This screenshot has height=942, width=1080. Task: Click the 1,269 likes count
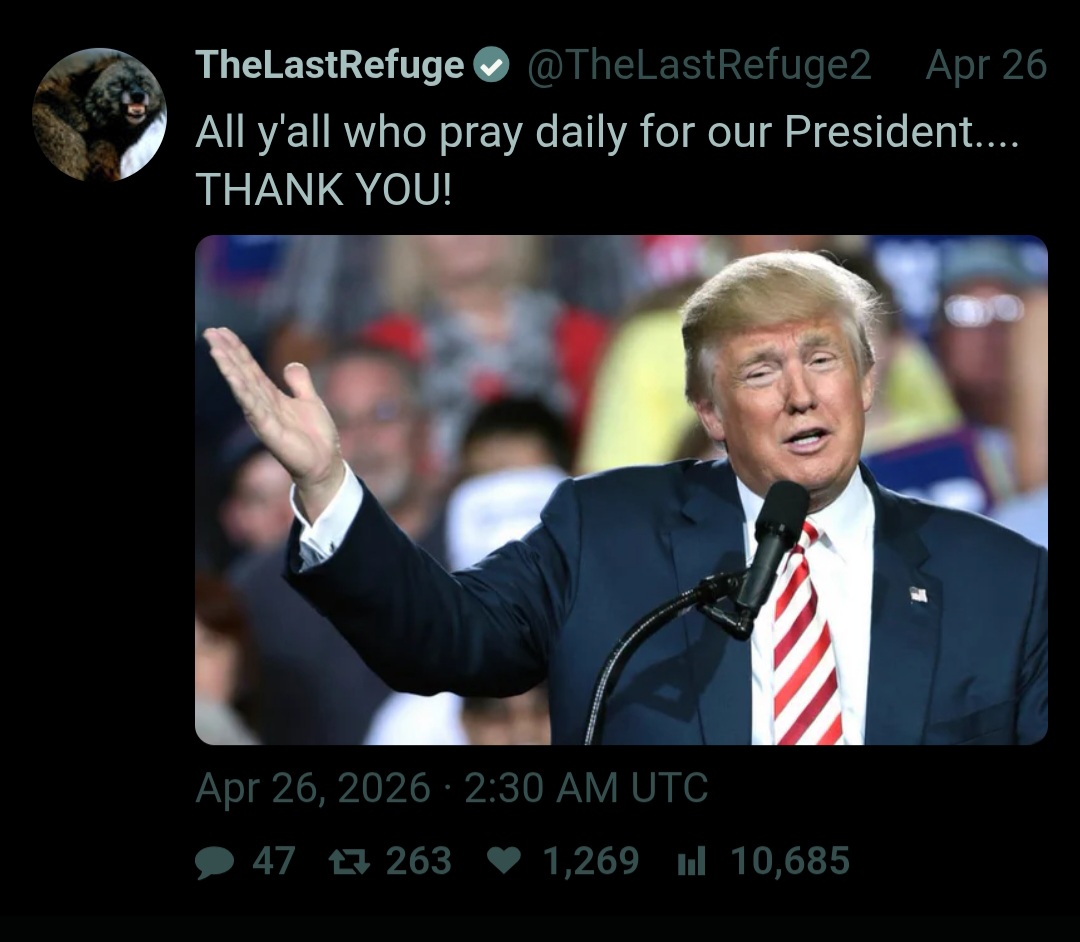point(591,861)
